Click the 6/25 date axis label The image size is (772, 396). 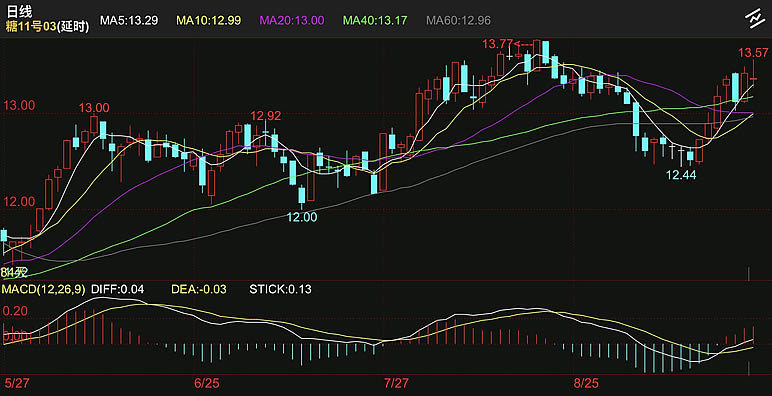tap(207, 383)
